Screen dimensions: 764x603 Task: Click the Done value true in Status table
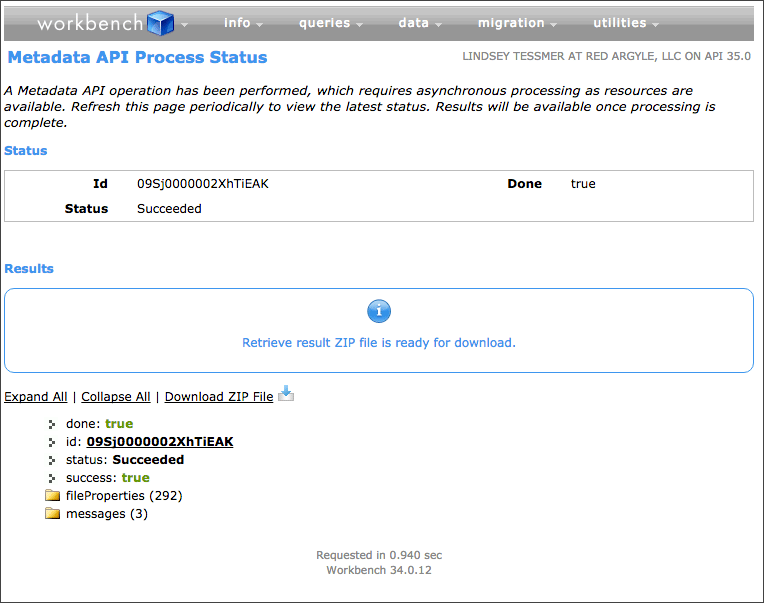[583, 184]
